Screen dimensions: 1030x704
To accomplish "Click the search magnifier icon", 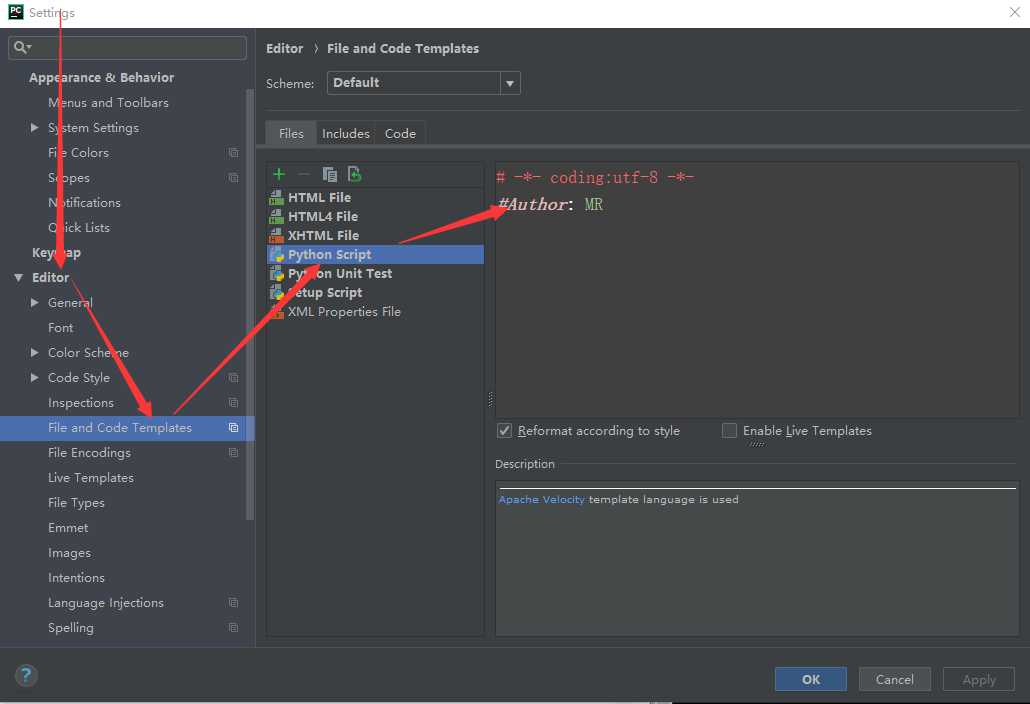I will tap(22, 47).
